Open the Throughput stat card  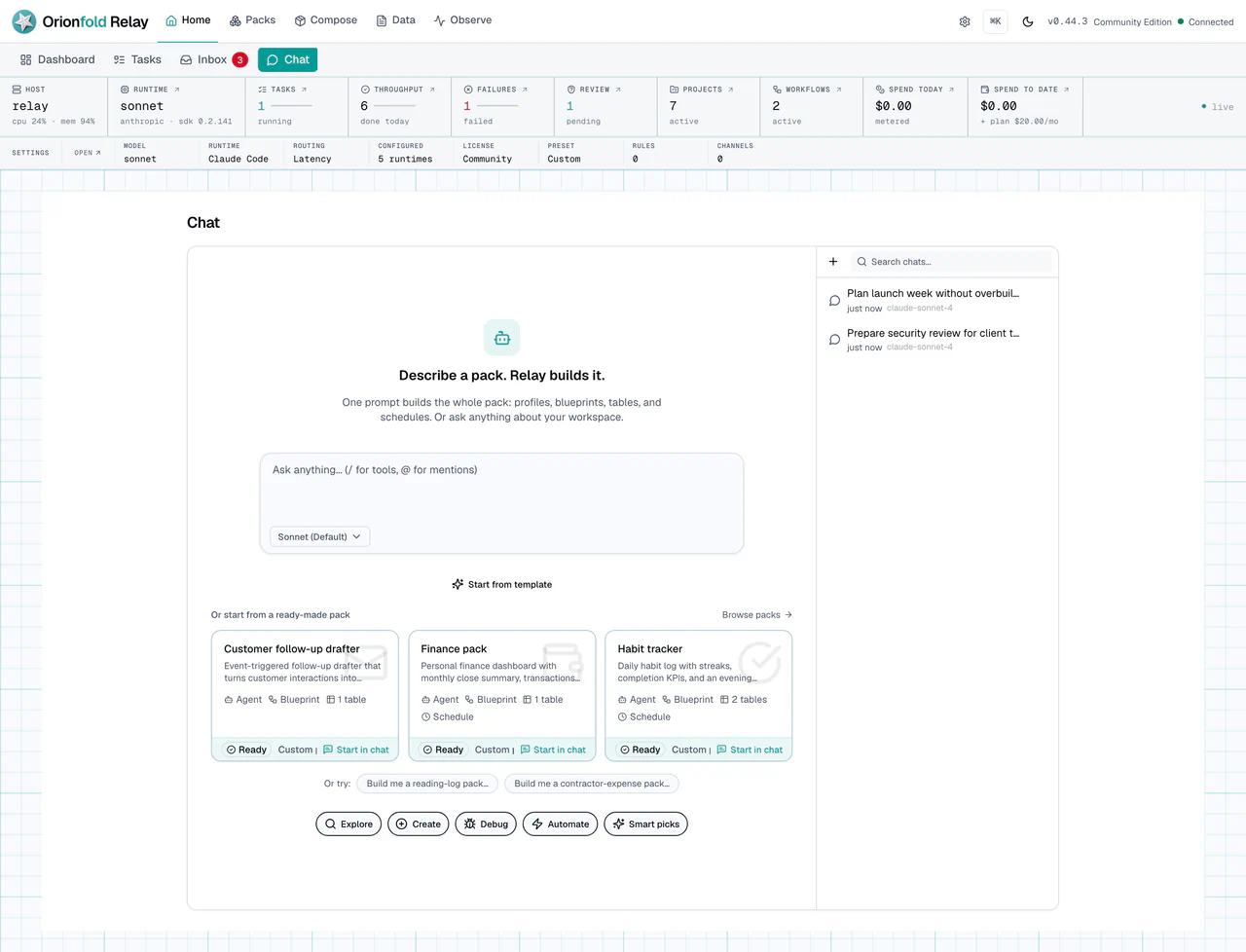(400, 105)
